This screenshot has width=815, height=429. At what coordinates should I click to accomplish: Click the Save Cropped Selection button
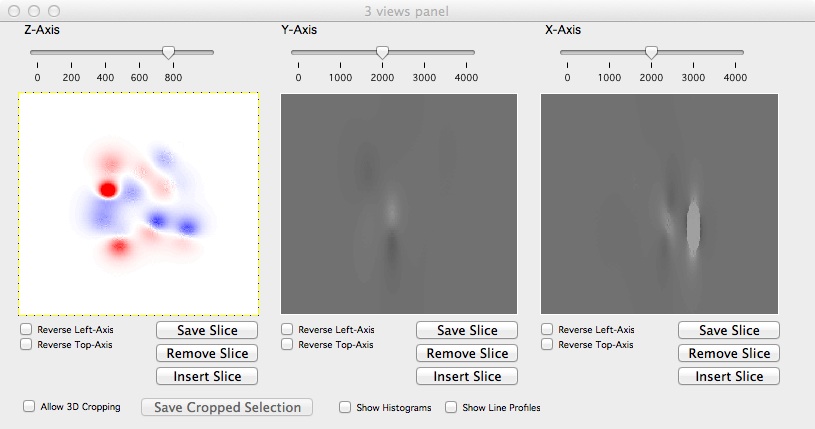click(226, 407)
